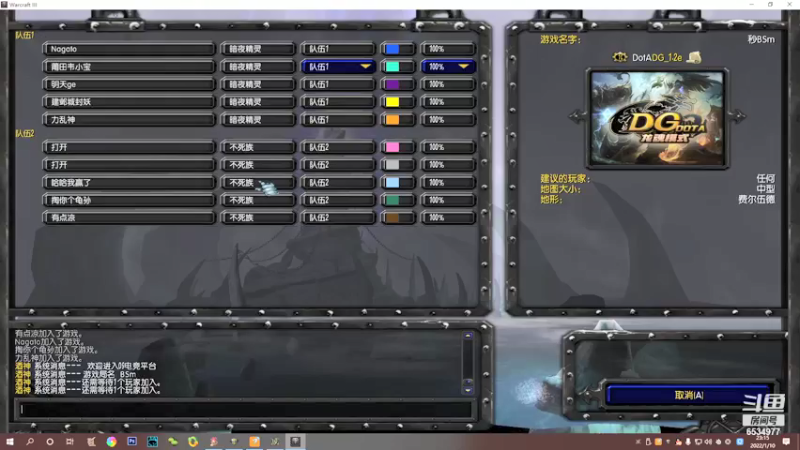Click the microphone icon in system tray
Screen dimensions: 800x450
tap(688, 442)
